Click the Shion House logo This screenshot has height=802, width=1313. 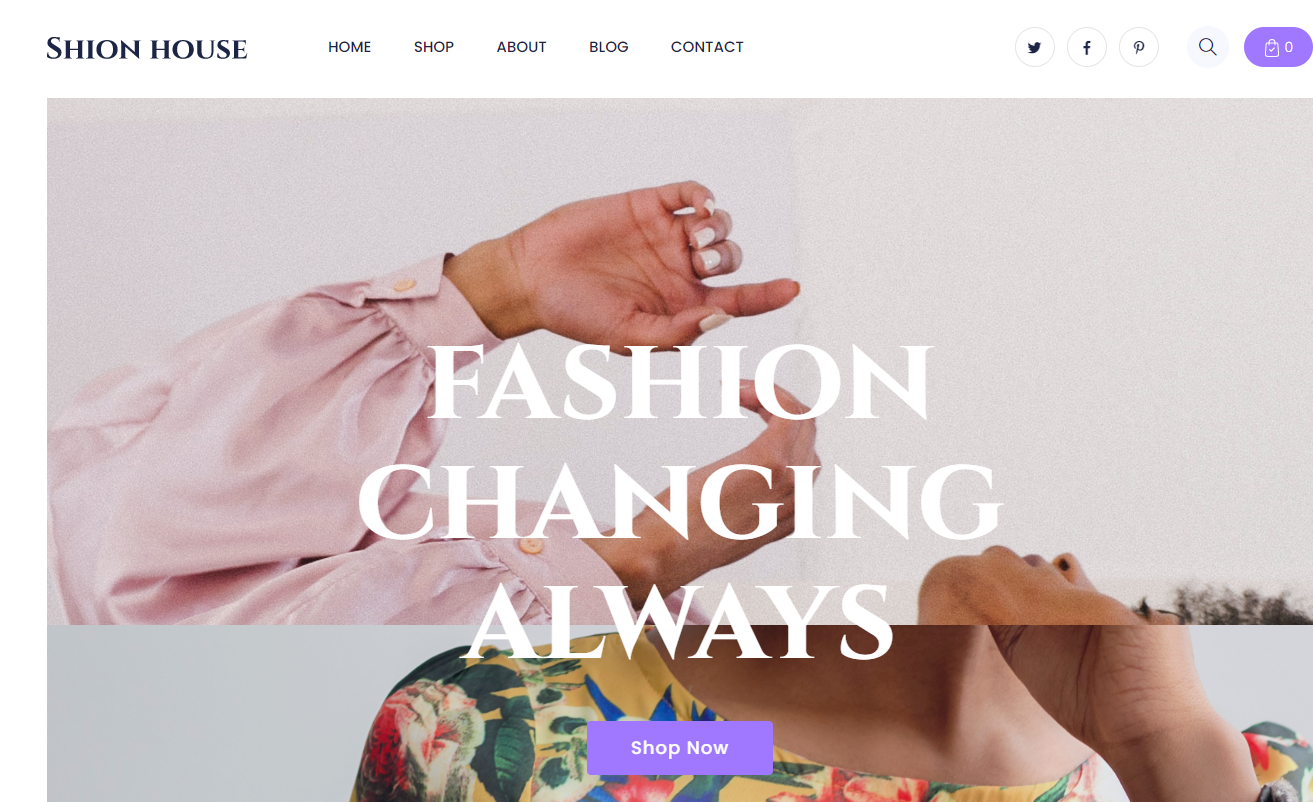click(147, 48)
